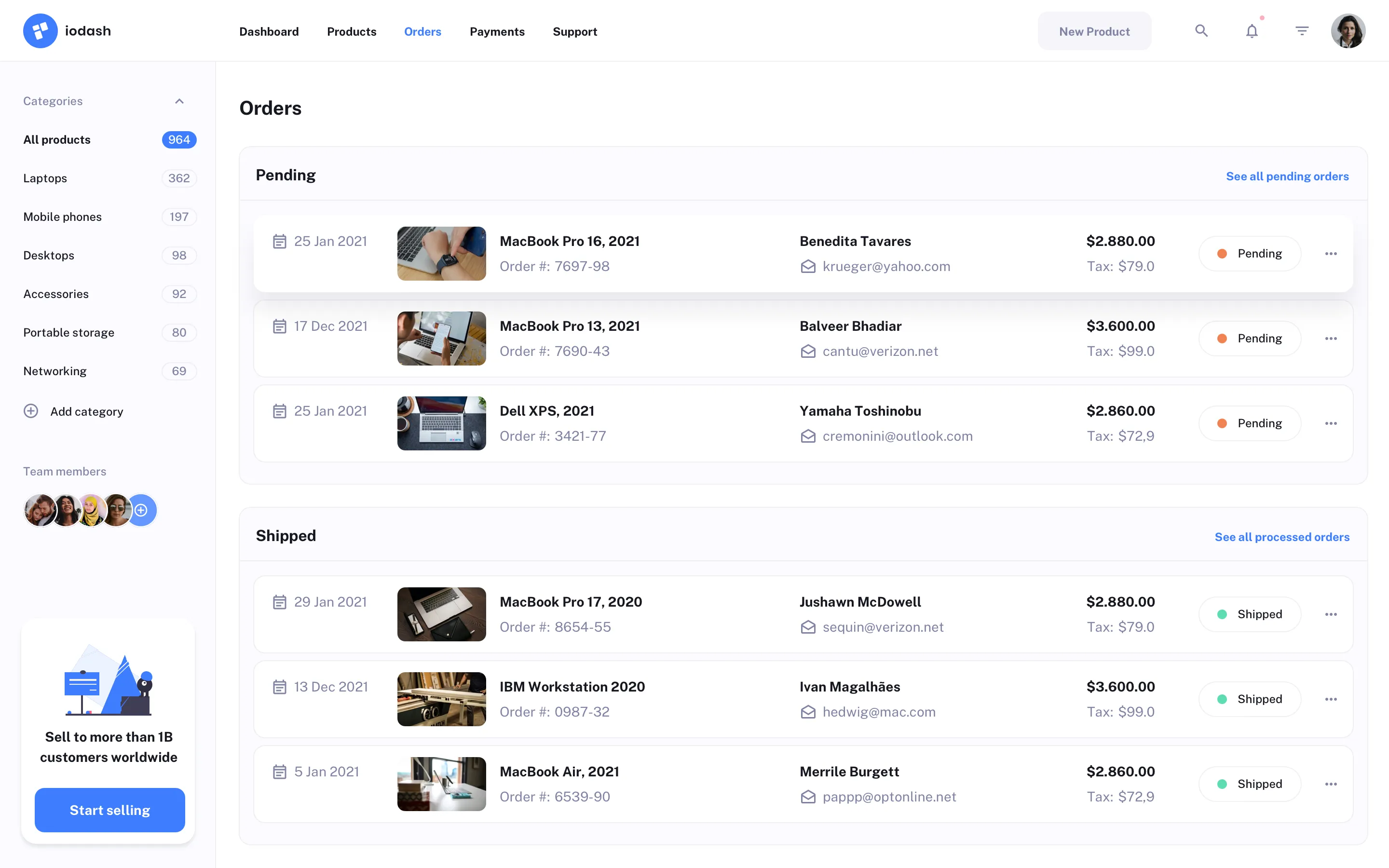Open your profile avatar

1348,30
